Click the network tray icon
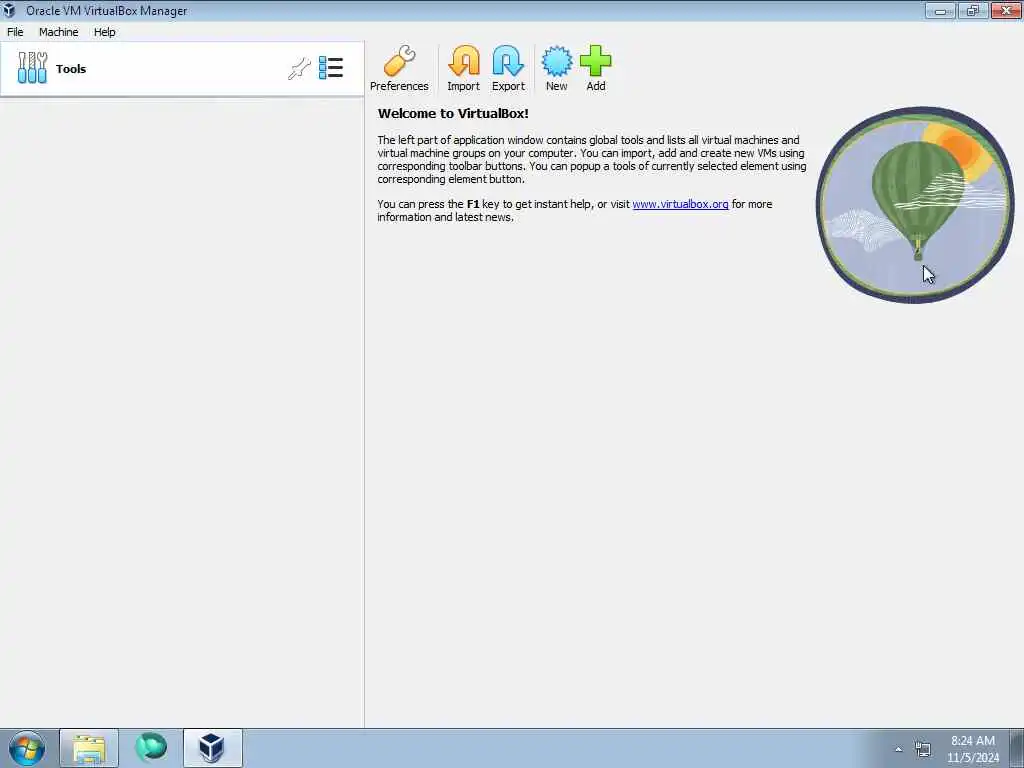The height and width of the screenshot is (768, 1024). (923, 749)
